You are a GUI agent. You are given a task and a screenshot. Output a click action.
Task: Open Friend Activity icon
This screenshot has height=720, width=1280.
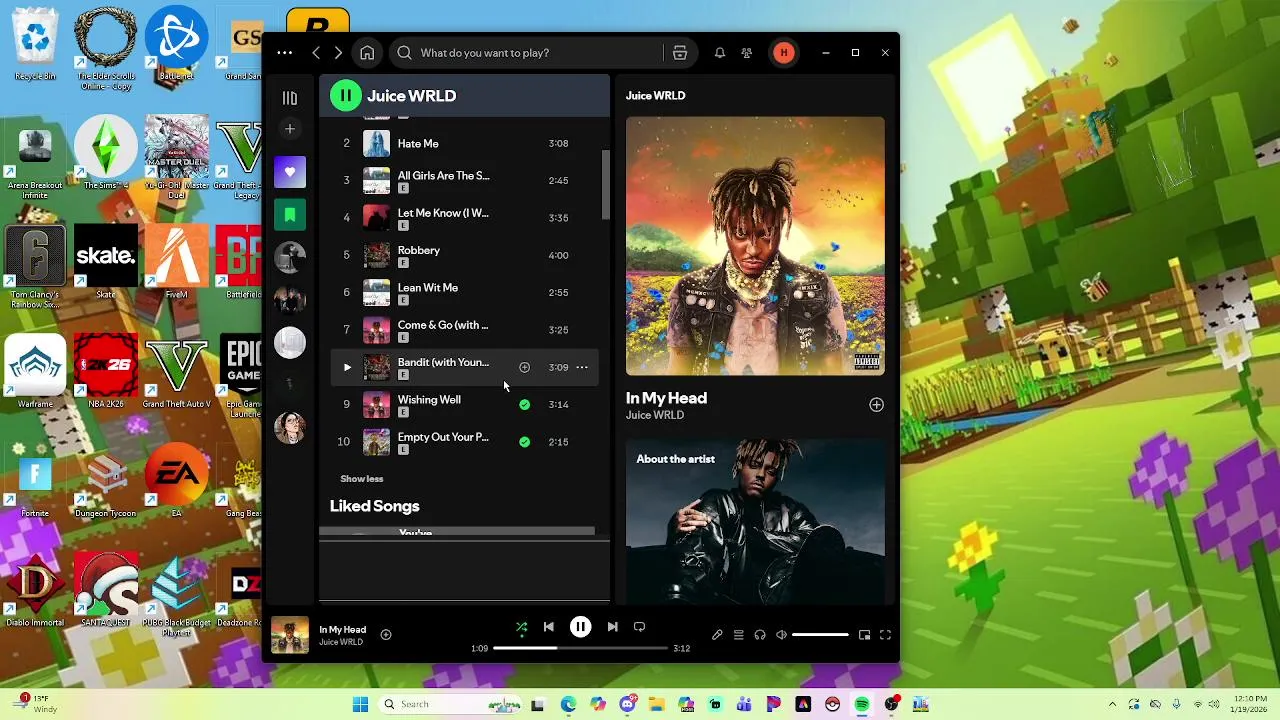pos(746,53)
